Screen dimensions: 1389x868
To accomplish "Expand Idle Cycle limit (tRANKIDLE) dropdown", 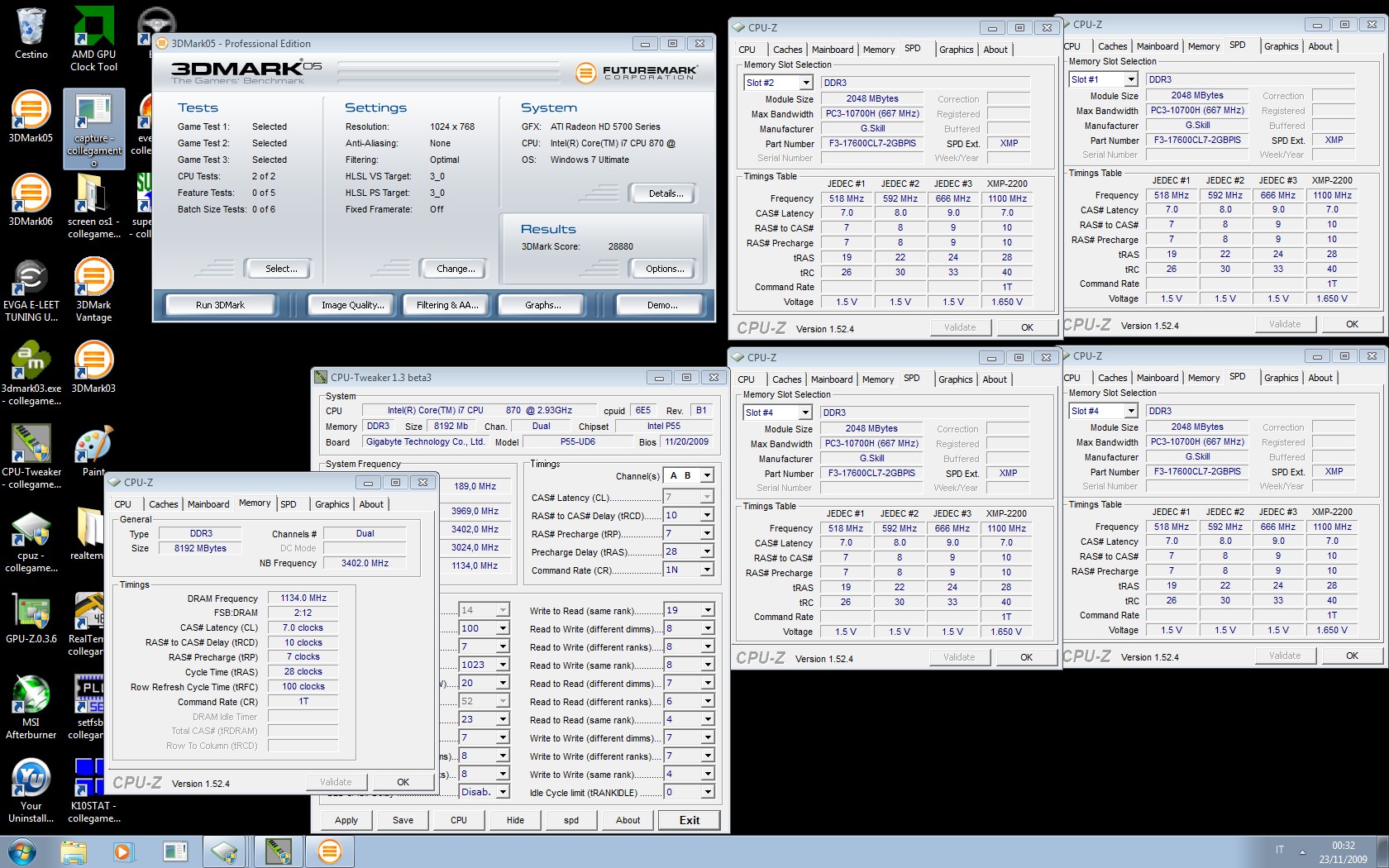I will coord(707,792).
